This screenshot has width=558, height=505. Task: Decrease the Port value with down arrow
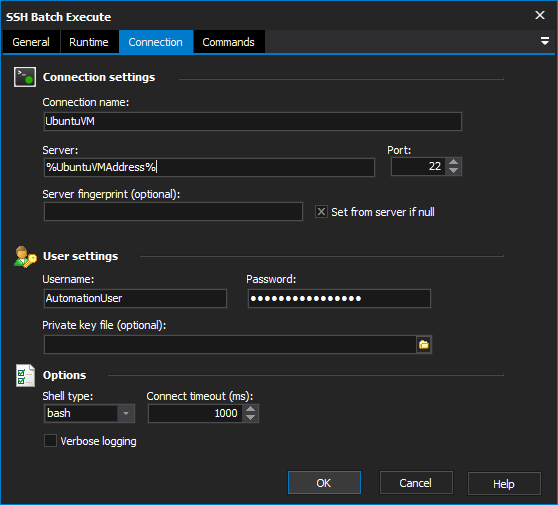[453, 171]
